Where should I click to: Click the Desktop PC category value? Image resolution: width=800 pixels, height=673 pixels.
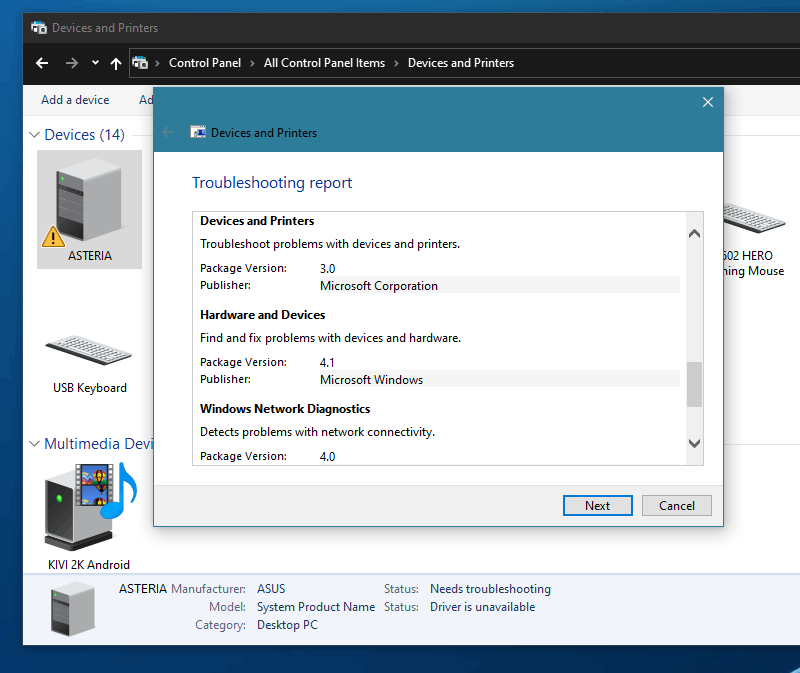pos(287,625)
